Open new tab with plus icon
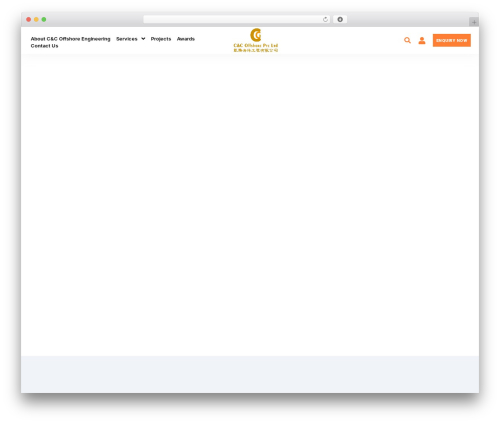 pos(474,22)
